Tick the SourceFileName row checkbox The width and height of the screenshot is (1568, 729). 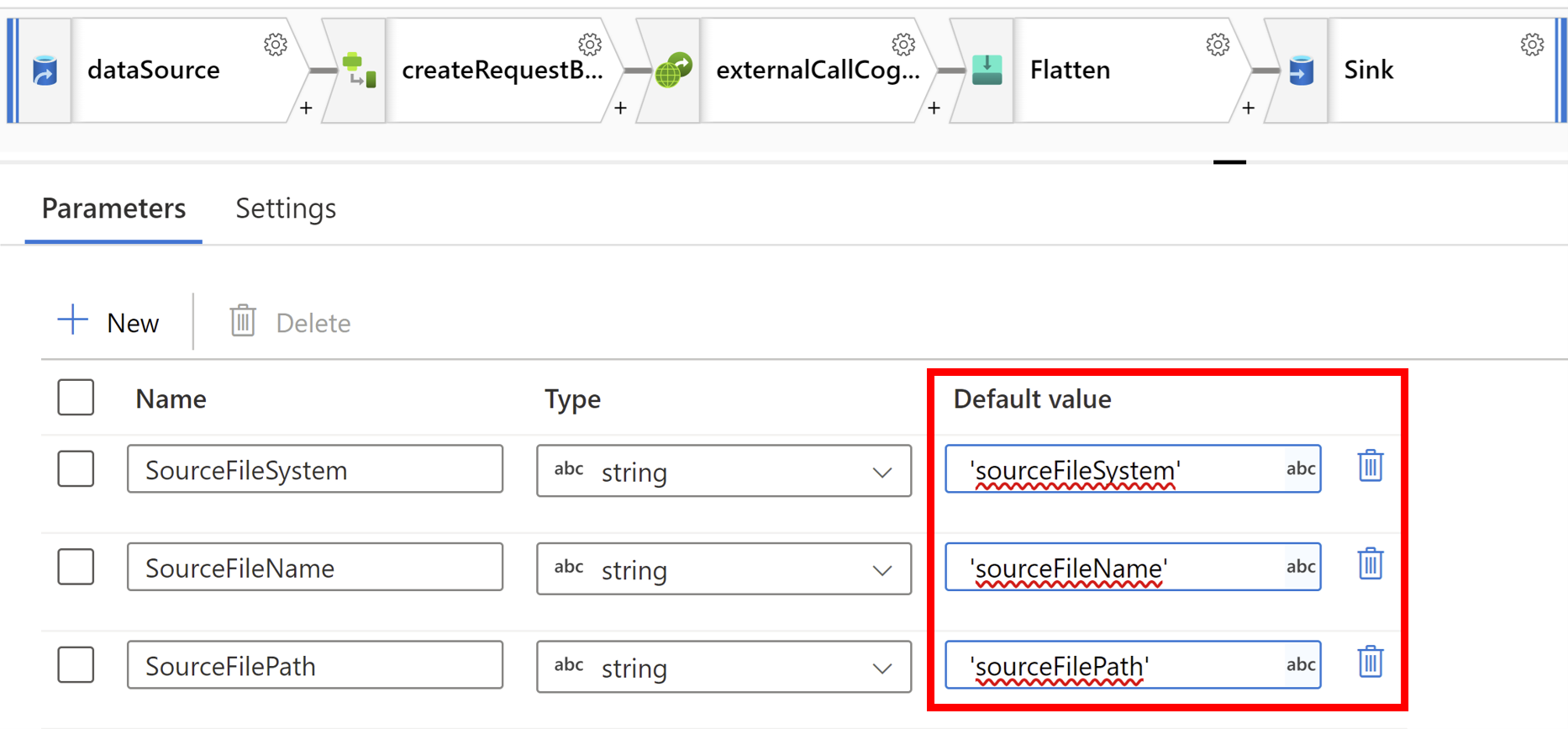click(76, 567)
